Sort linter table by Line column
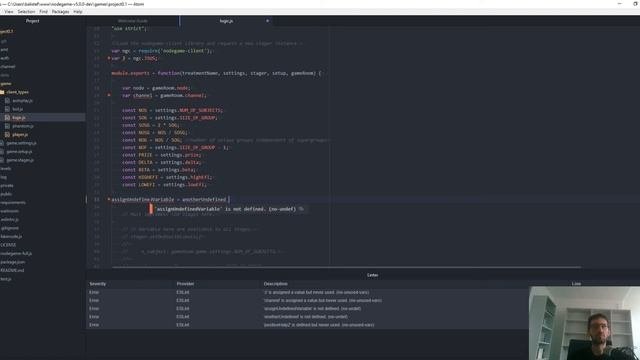Viewport: 640px width, 360px height. 576,284
